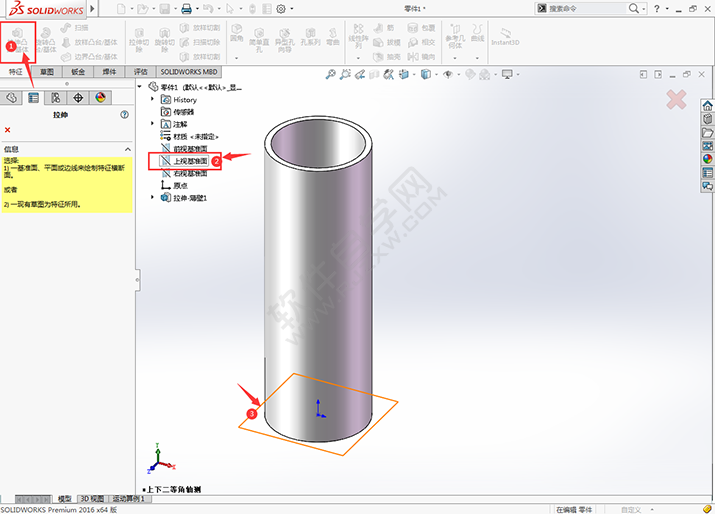Click the 3D 视图 bottom tab
This screenshot has width=715, height=514.
point(91,498)
